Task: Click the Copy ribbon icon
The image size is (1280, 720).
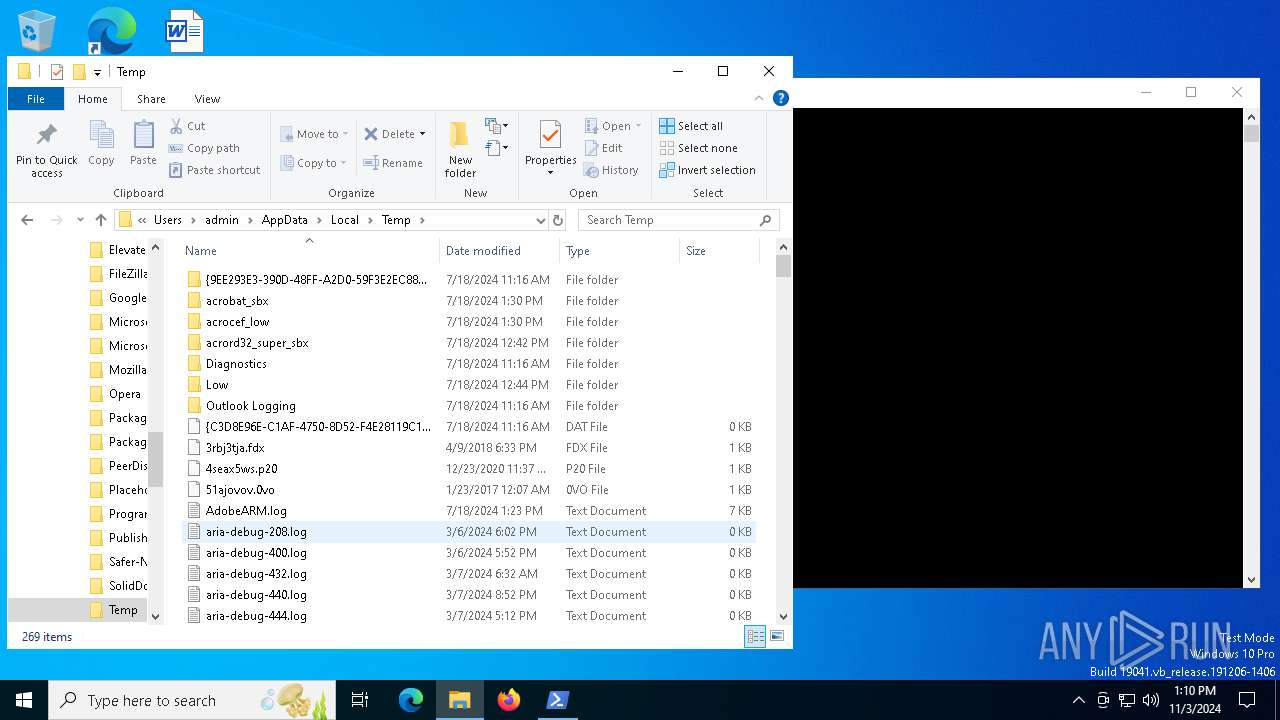Action: click(x=101, y=143)
